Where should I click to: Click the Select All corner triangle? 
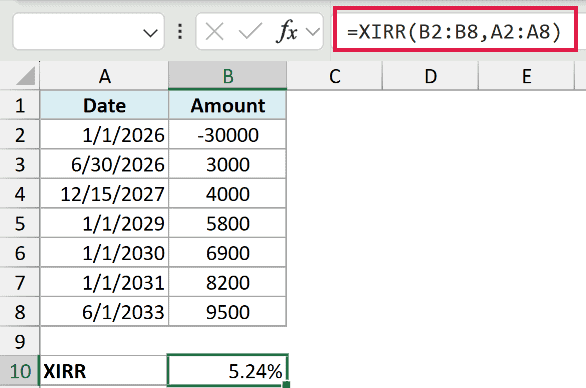click(25, 76)
